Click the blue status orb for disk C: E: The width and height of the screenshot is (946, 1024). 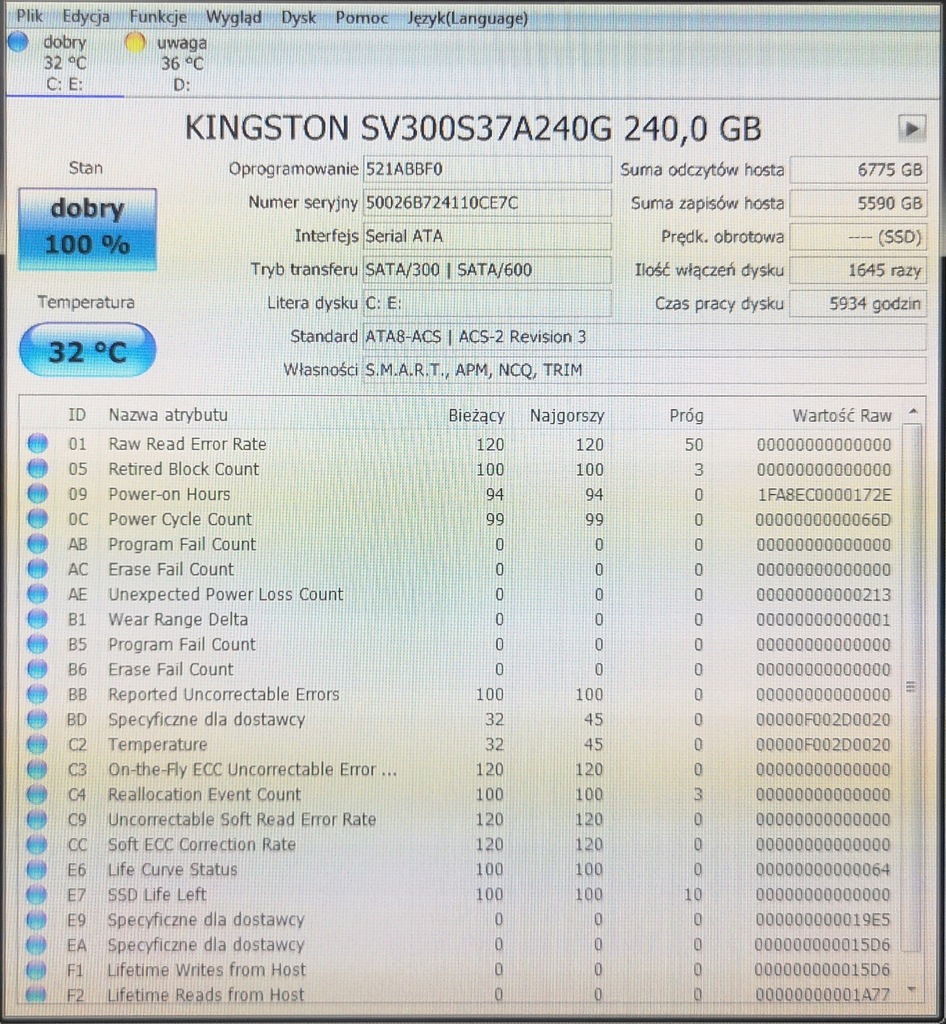(18, 42)
